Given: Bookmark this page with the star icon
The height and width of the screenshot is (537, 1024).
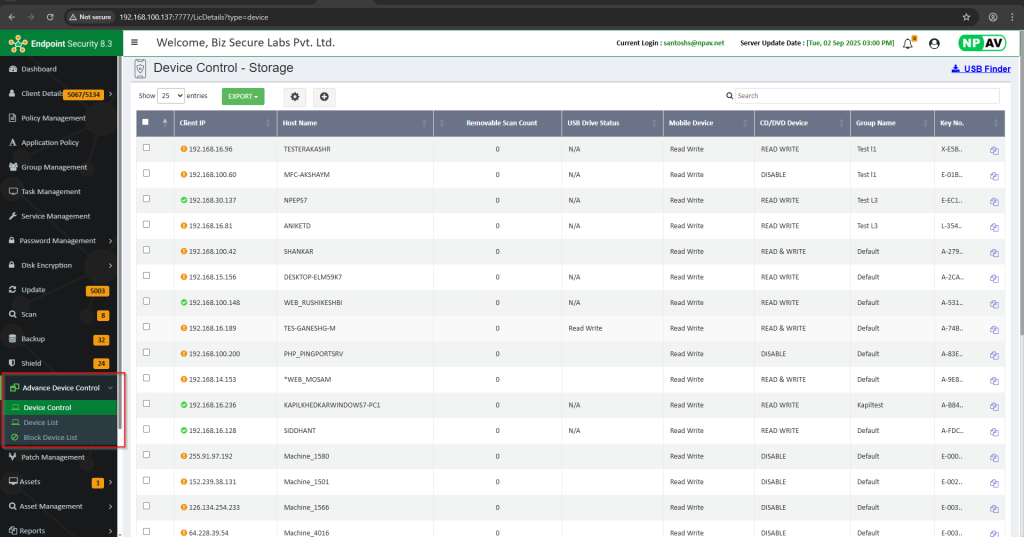Looking at the screenshot, I should click(x=966, y=17).
